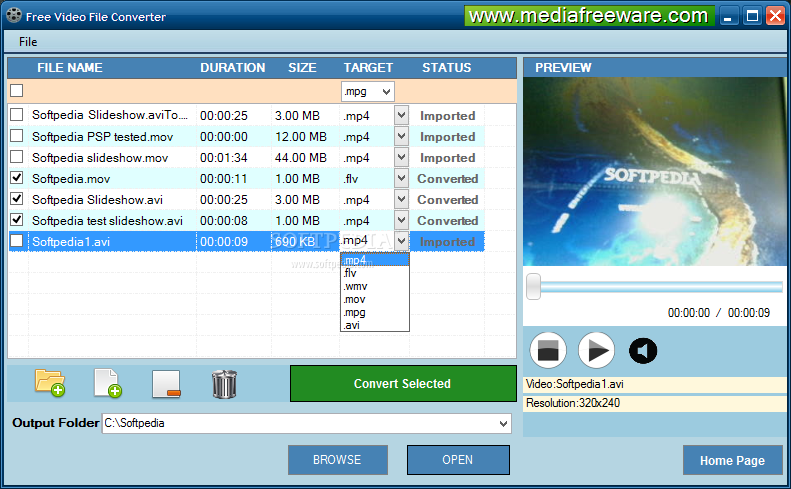This screenshot has width=791, height=489.
Task: Click the TARGET column header
Action: click(368, 68)
